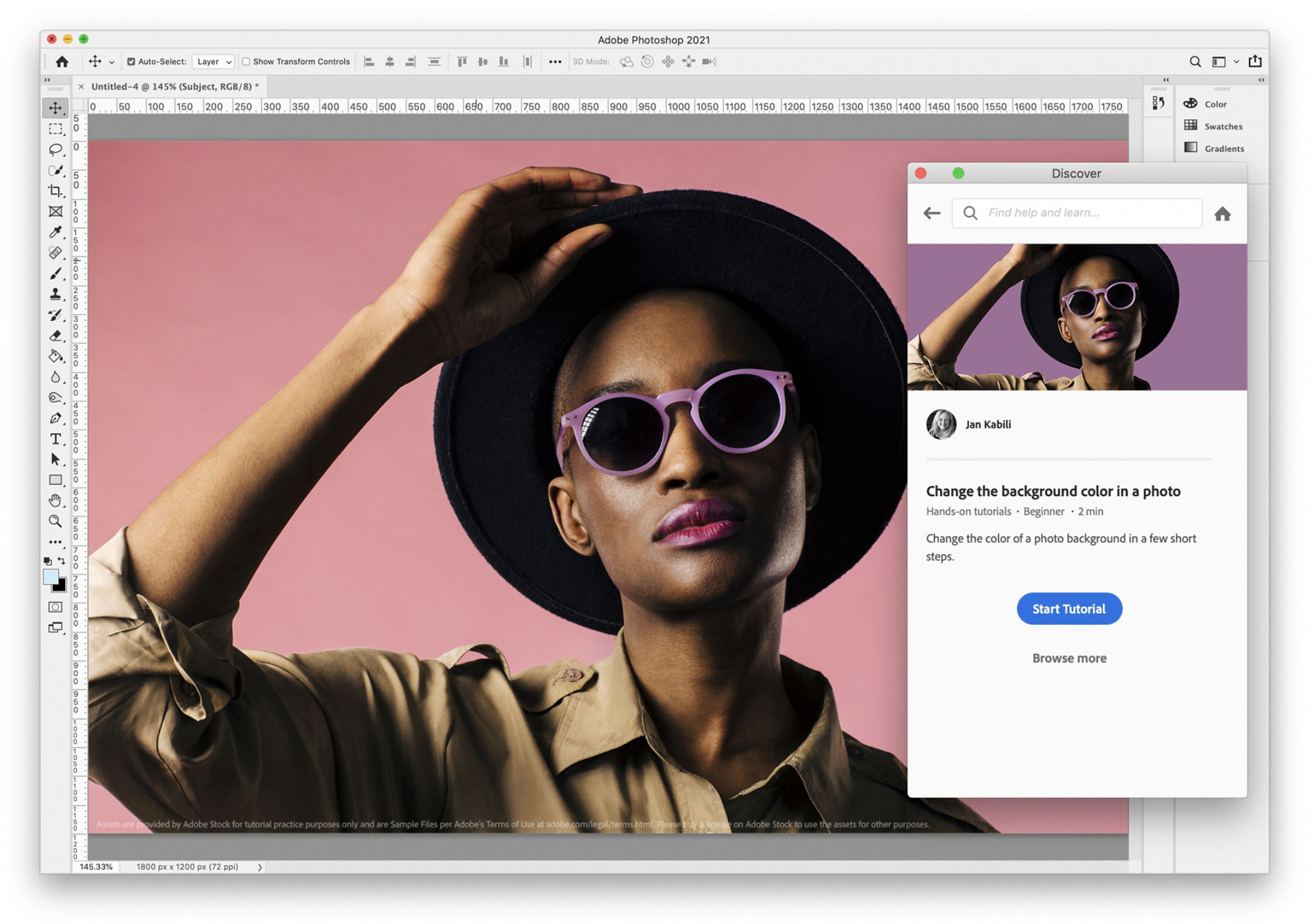Click the Browse more link

pyautogui.click(x=1068, y=658)
